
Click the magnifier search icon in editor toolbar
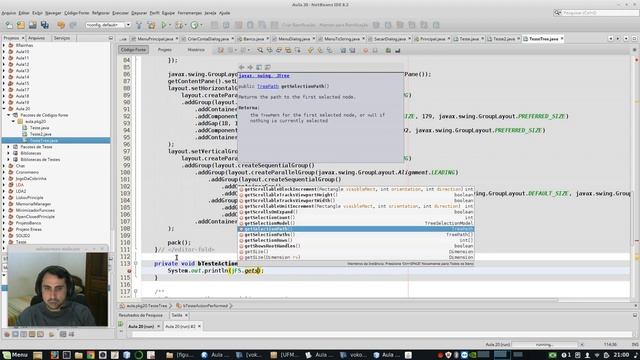pyautogui.click(x=260, y=50)
